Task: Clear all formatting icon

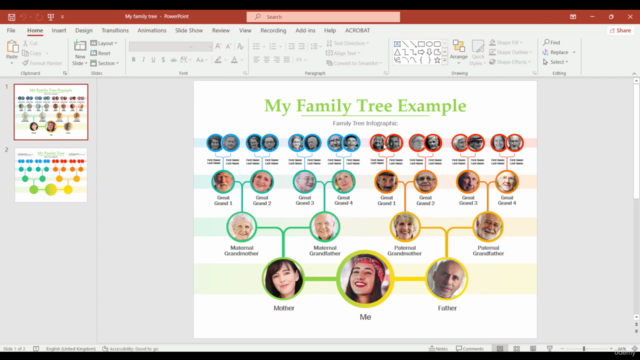Action: [x=240, y=46]
